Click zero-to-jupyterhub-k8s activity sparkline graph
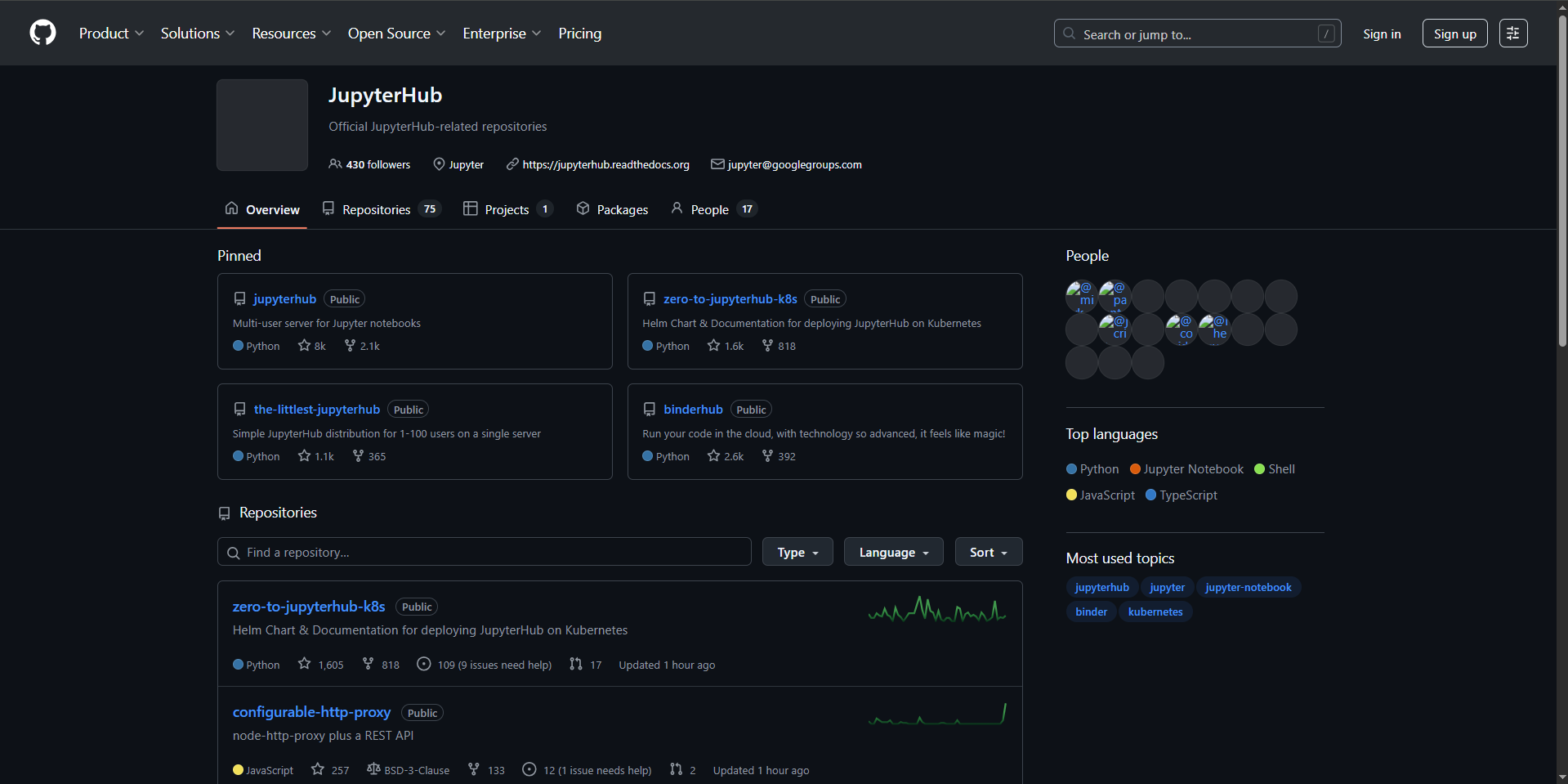The height and width of the screenshot is (784, 1568). click(x=937, y=609)
